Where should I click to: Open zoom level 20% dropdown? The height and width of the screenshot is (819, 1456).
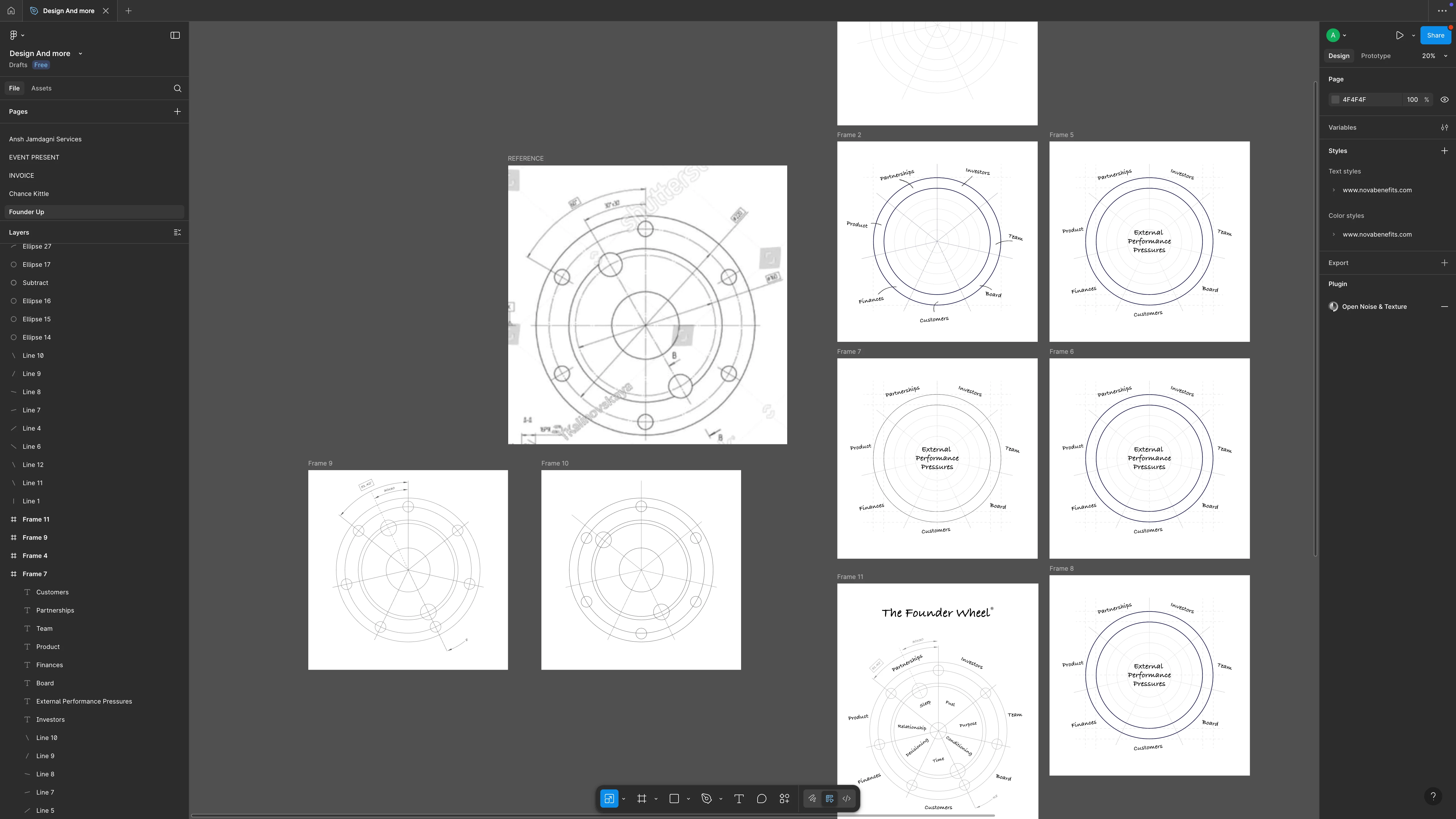[x=1434, y=56]
